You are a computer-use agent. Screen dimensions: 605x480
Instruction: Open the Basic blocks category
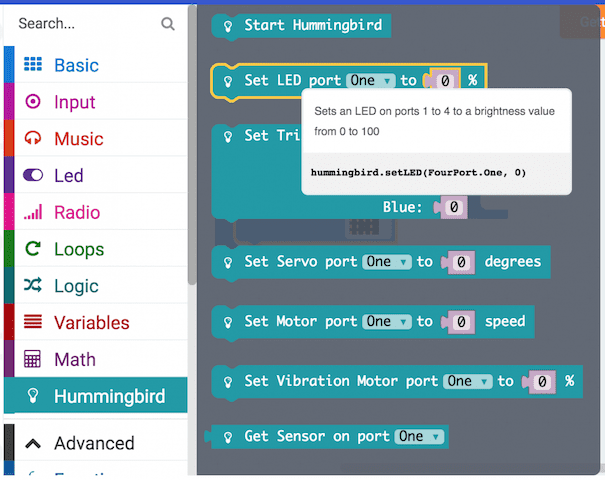pyautogui.click(x=76, y=65)
